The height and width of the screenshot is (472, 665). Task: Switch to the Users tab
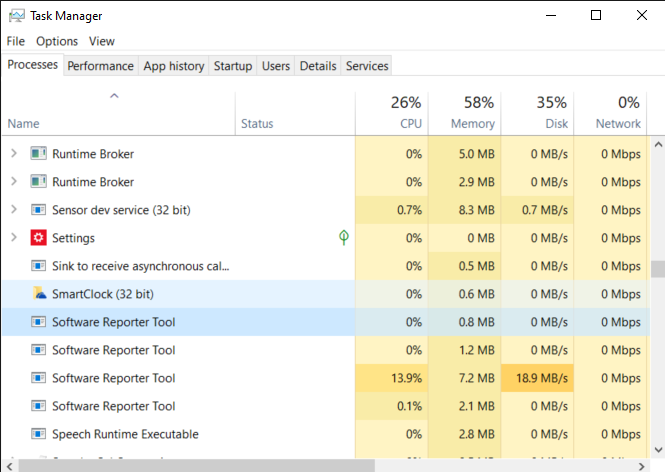[276, 66]
